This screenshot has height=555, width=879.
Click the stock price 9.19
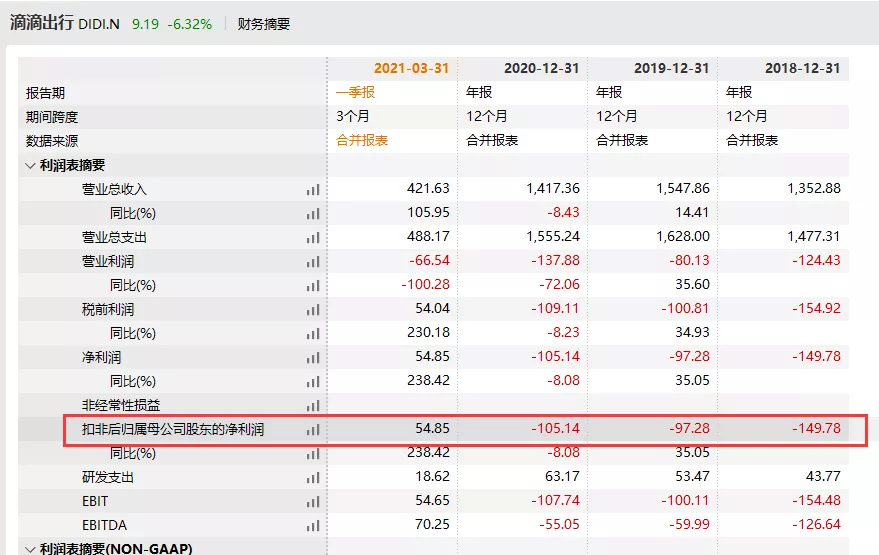pyautogui.click(x=145, y=24)
